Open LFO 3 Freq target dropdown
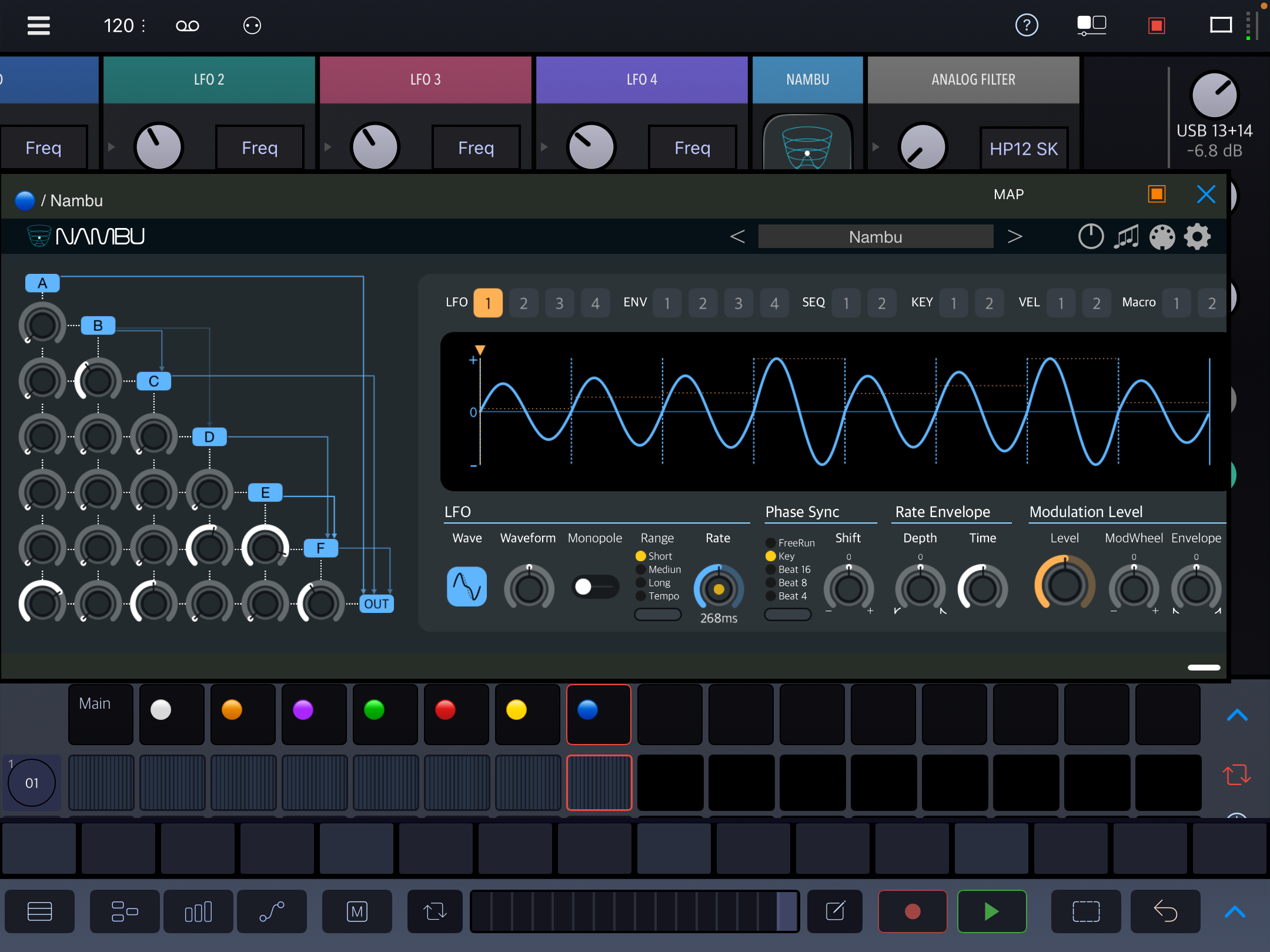The height and width of the screenshot is (952, 1270). pos(476,148)
